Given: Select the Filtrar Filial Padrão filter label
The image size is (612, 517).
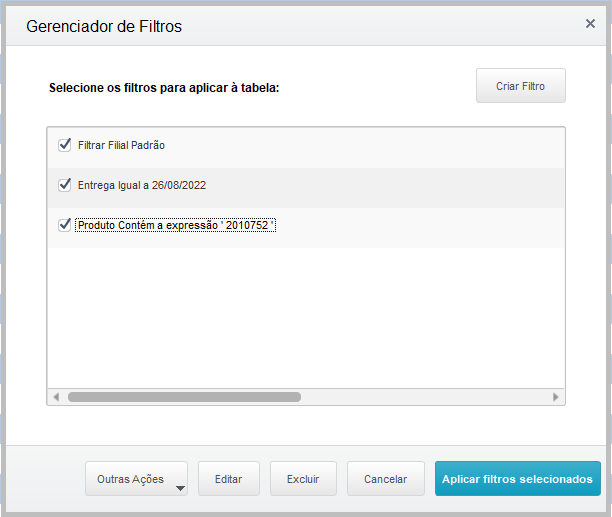Looking at the screenshot, I should coord(121,145).
